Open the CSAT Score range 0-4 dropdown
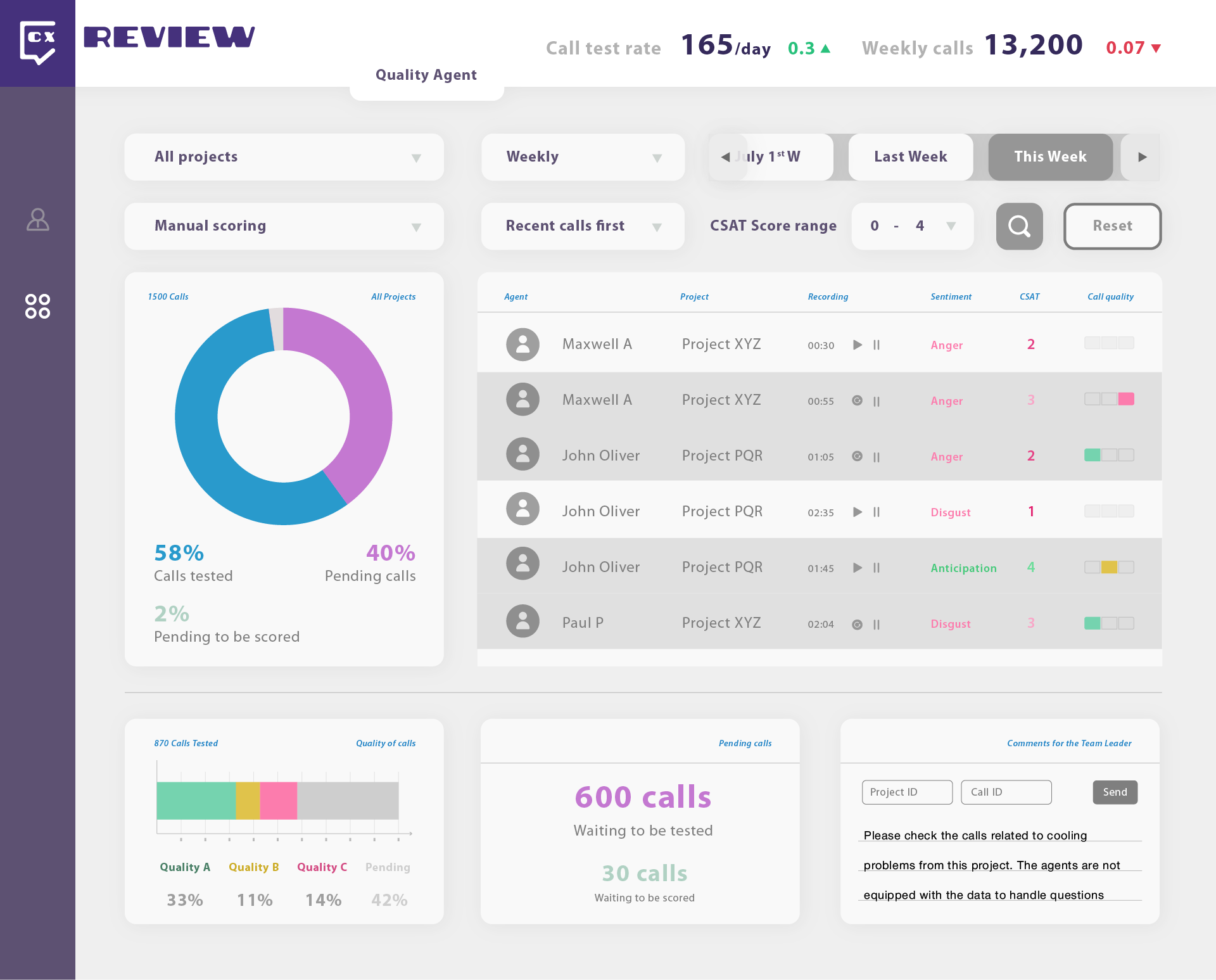The height and width of the screenshot is (980, 1216). pyautogui.click(x=912, y=226)
